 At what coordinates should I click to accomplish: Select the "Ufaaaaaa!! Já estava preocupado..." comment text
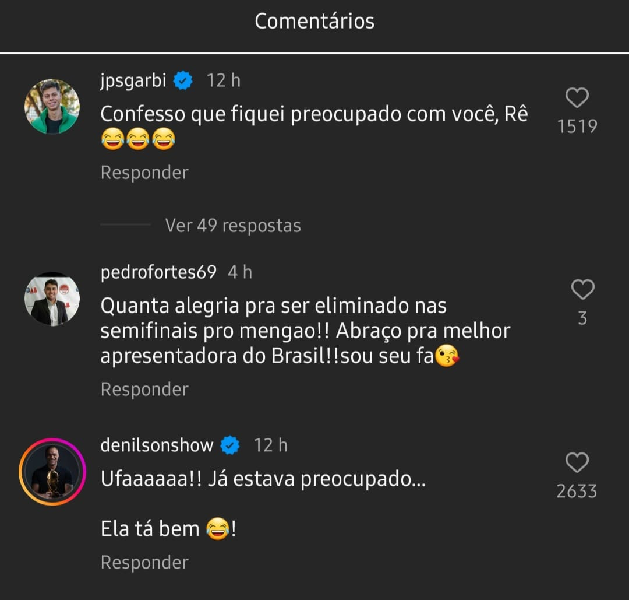click(x=263, y=479)
